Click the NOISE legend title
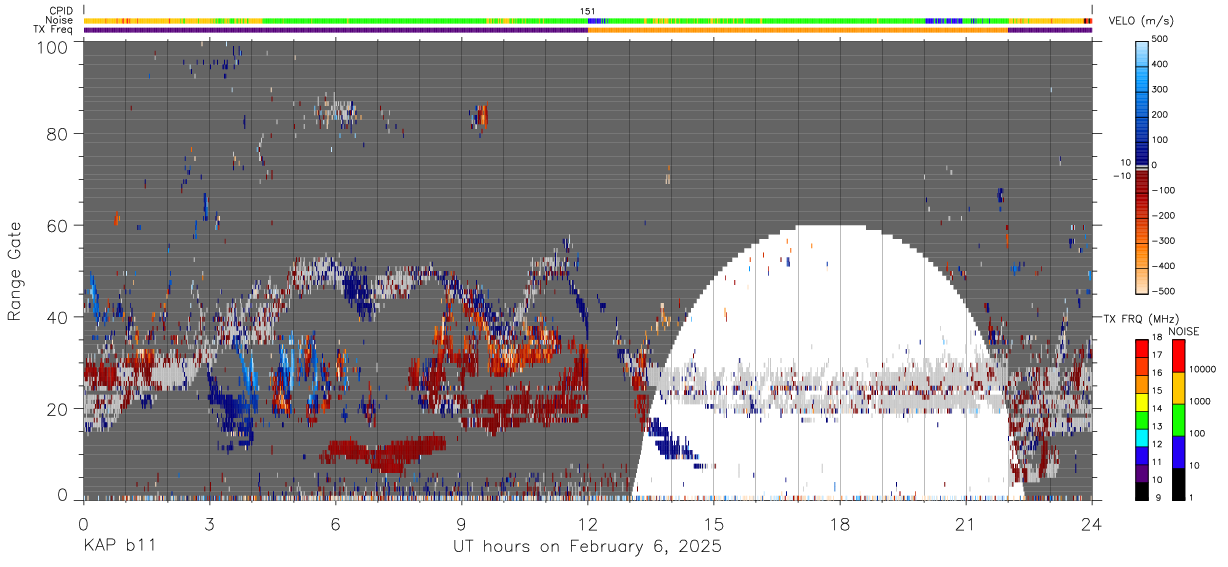 [x=1182, y=331]
